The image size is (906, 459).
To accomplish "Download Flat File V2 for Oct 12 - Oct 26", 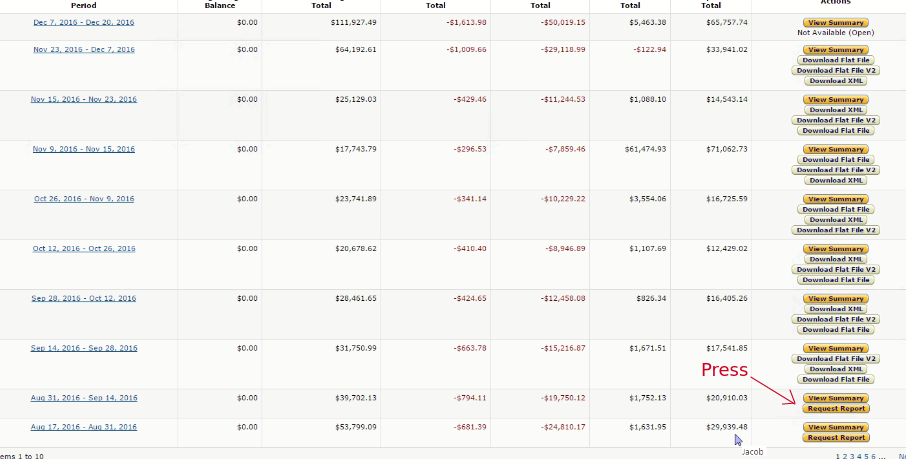I will pyautogui.click(x=835, y=270).
